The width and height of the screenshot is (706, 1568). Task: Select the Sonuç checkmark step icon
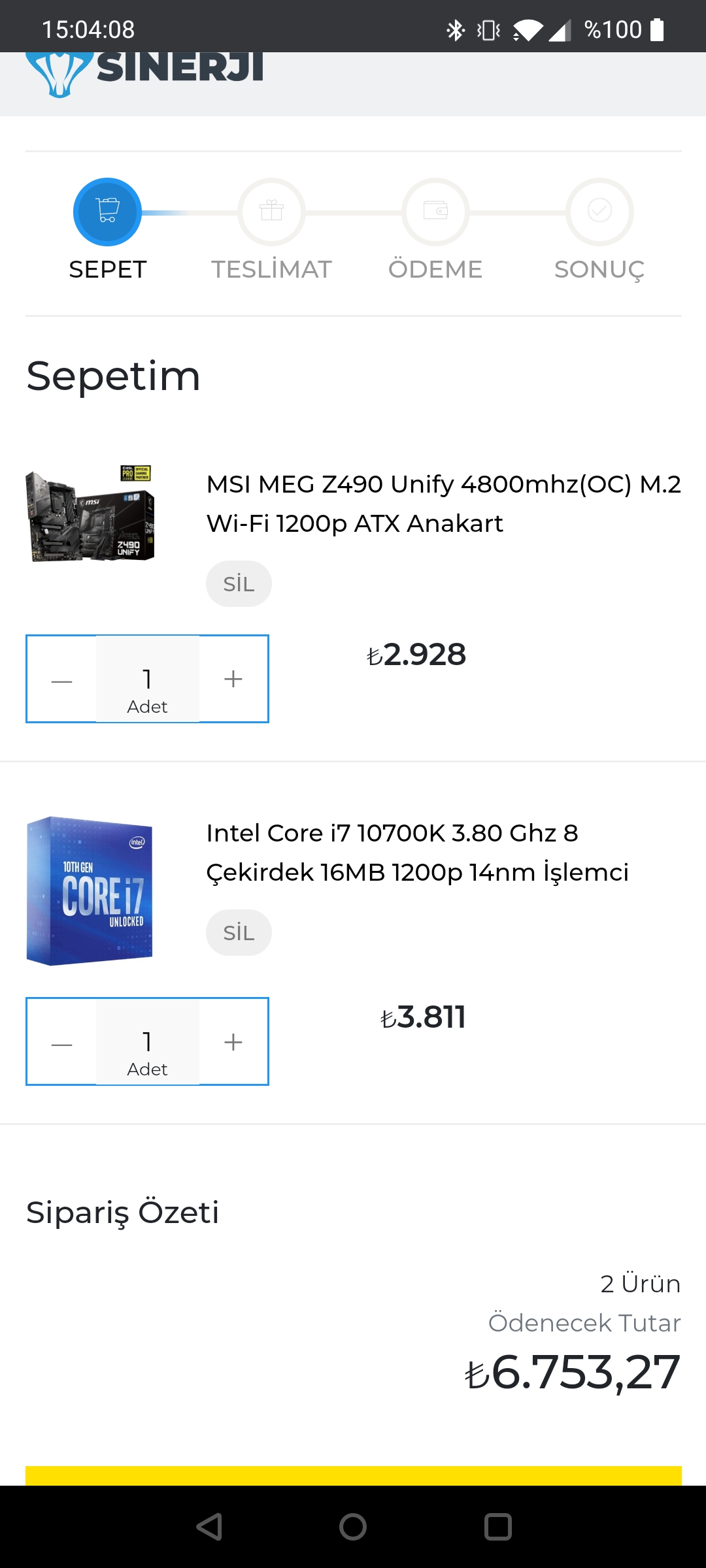click(599, 212)
